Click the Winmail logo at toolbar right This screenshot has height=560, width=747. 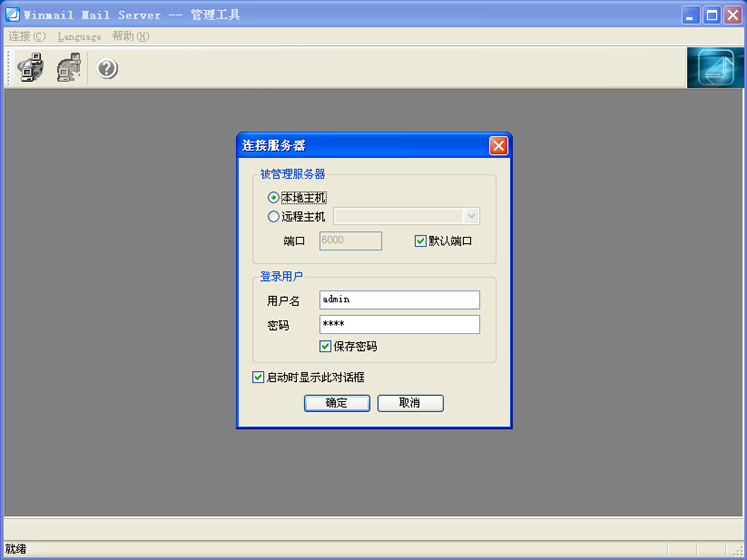tap(715, 68)
